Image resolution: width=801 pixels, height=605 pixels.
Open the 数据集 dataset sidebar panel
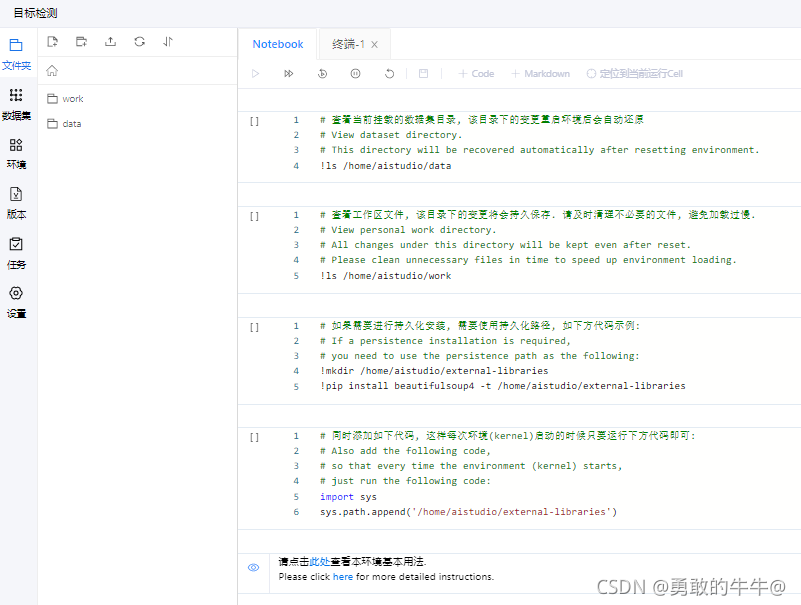point(16,104)
